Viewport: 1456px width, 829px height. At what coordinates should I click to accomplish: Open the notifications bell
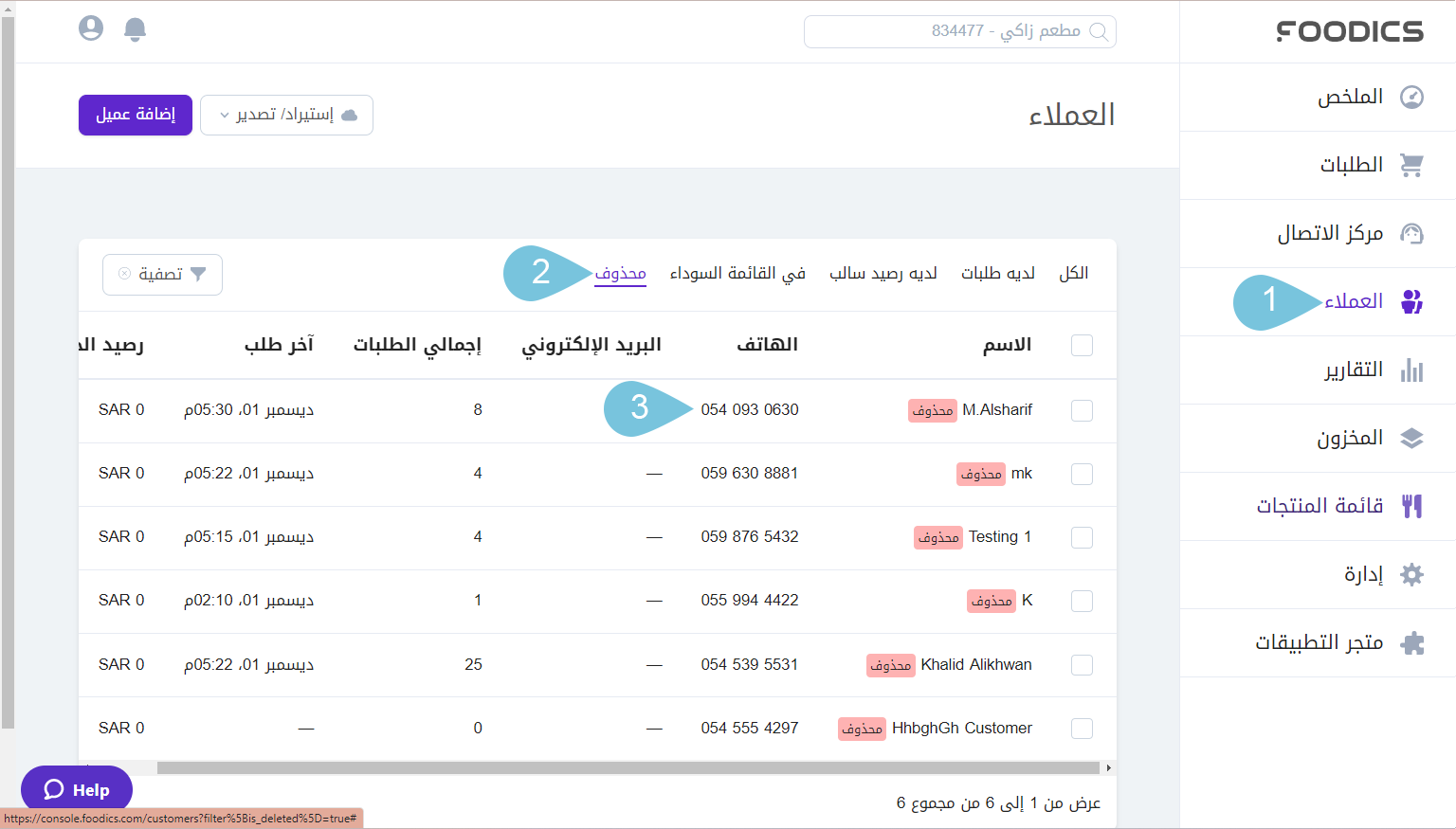pos(136,29)
